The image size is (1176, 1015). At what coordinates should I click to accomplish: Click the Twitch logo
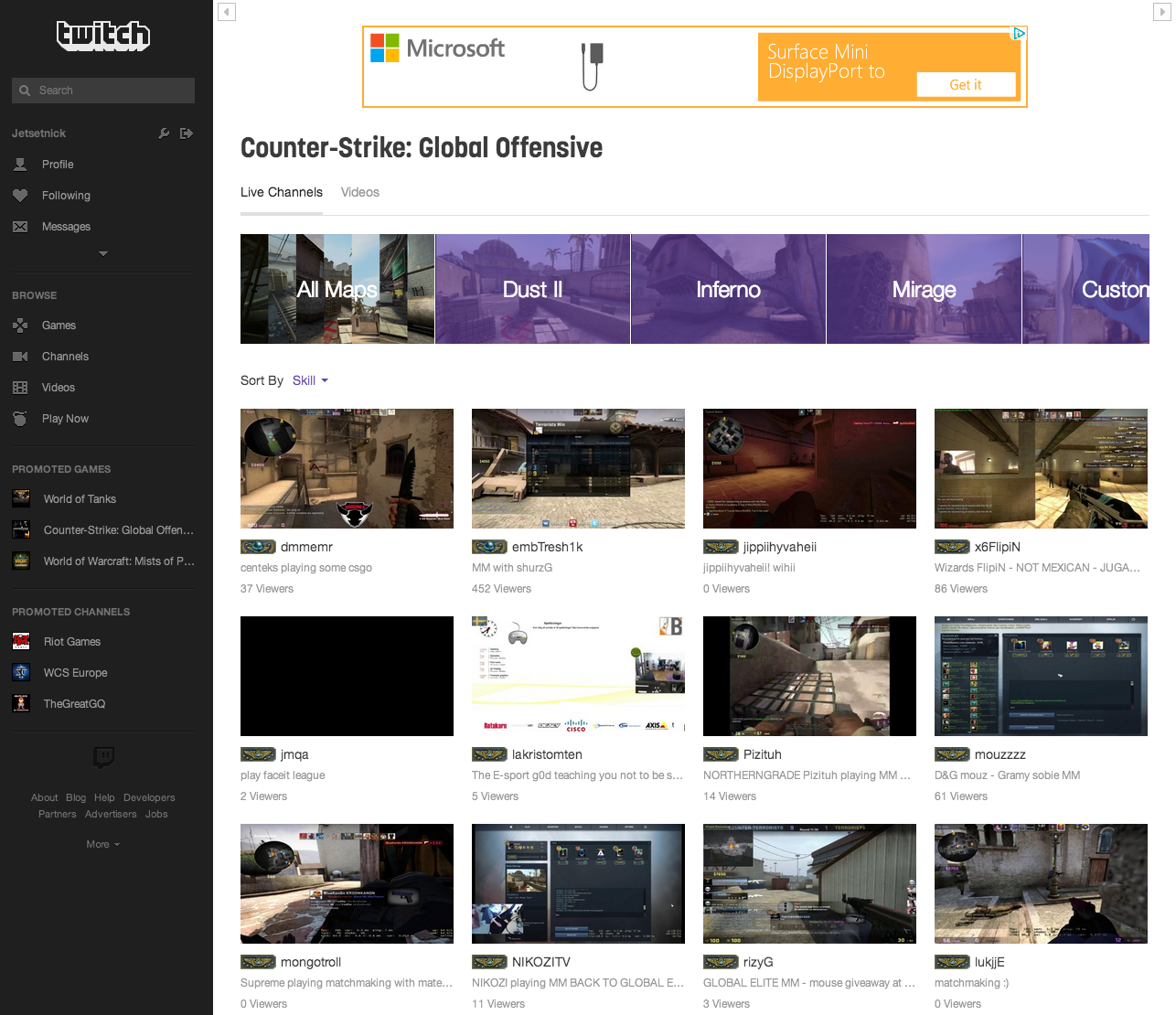(x=103, y=36)
